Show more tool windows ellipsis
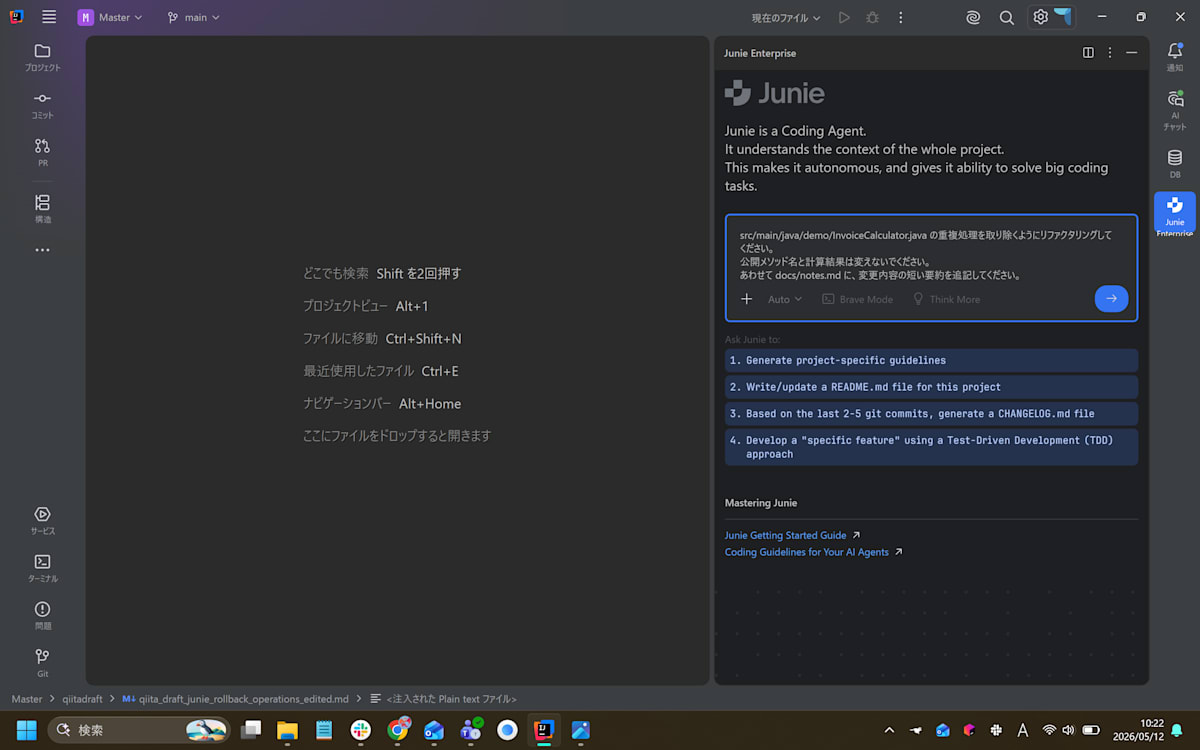Image resolution: width=1200 pixels, height=750 pixels. click(x=42, y=250)
